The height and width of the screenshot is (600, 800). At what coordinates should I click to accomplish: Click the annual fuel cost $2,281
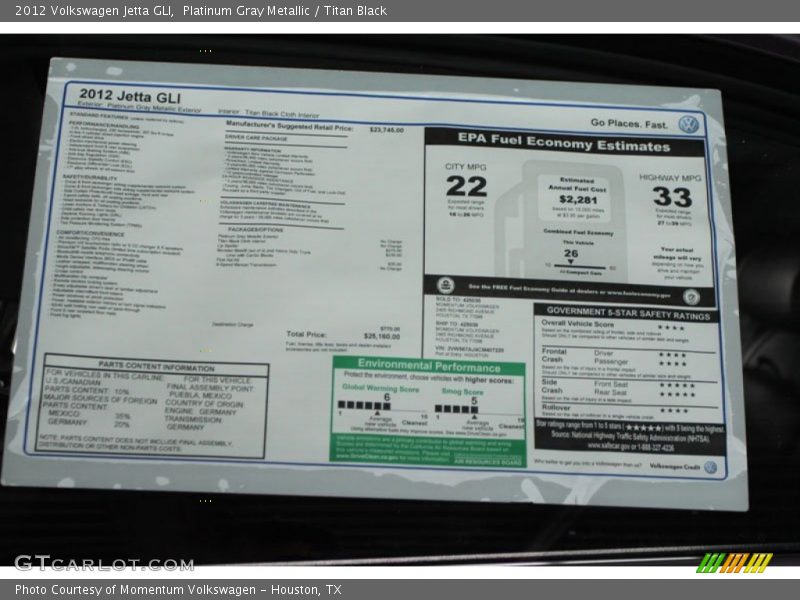tap(578, 199)
